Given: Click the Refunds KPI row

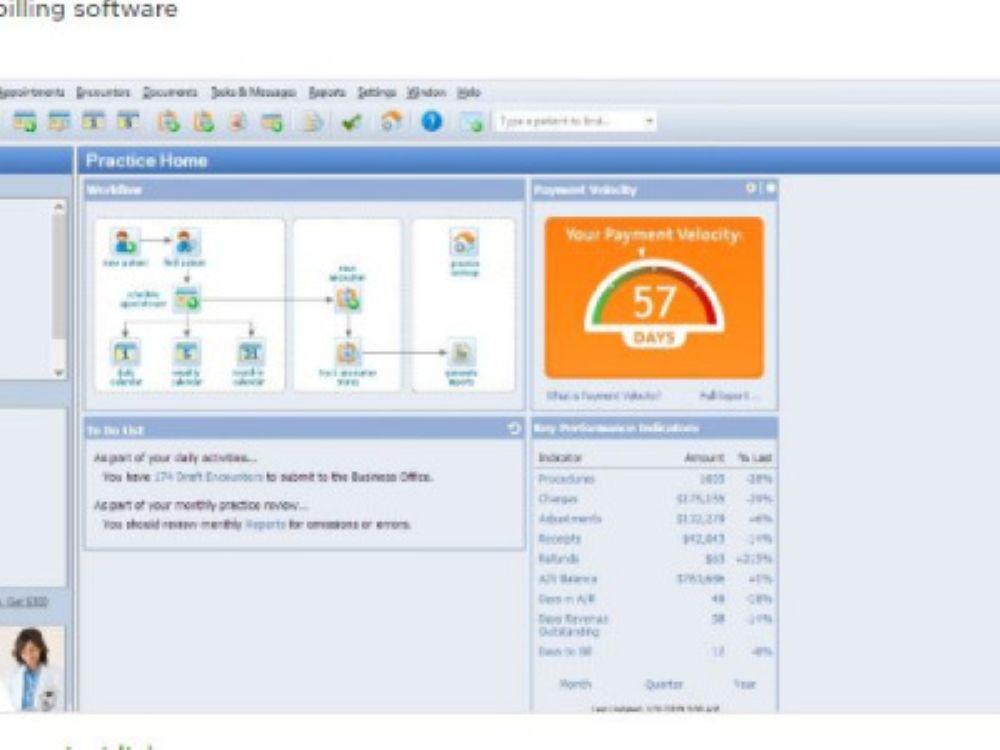Looking at the screenshot, I should click(654, 559).
